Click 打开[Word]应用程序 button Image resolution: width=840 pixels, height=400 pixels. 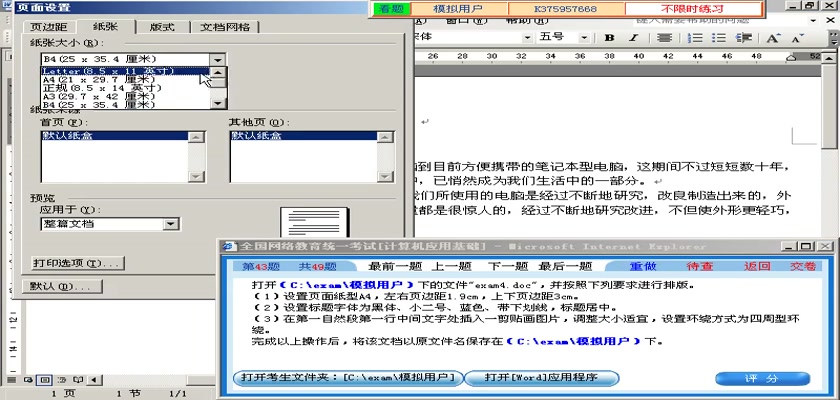pyautogui.click(x=541, y=378)
